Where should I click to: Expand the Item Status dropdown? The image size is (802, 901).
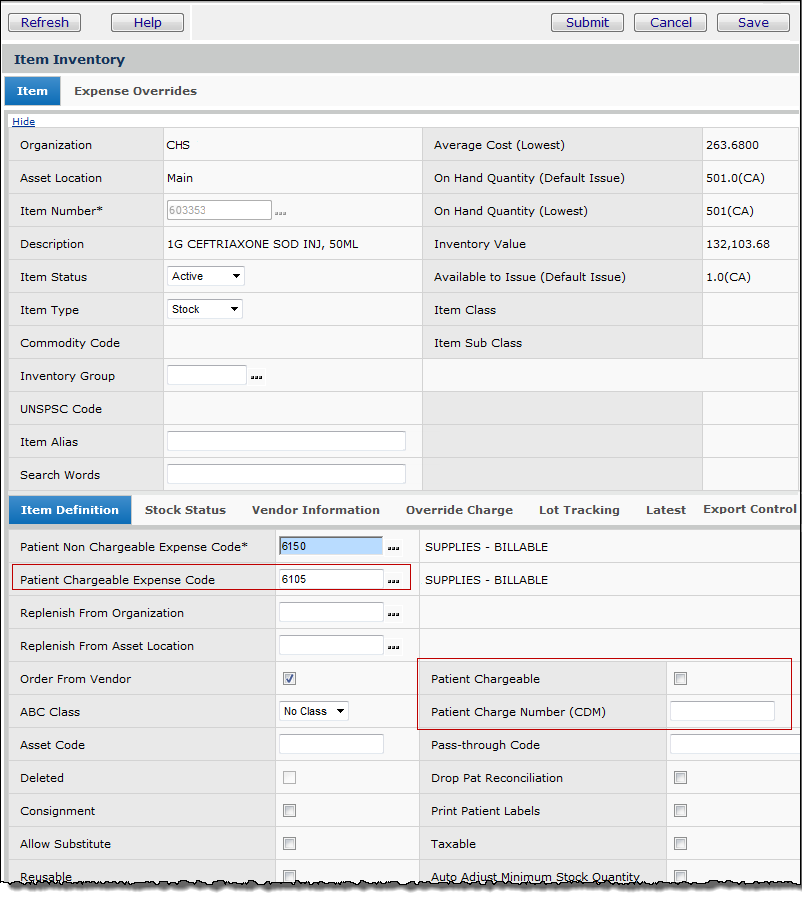pos(205,276)
